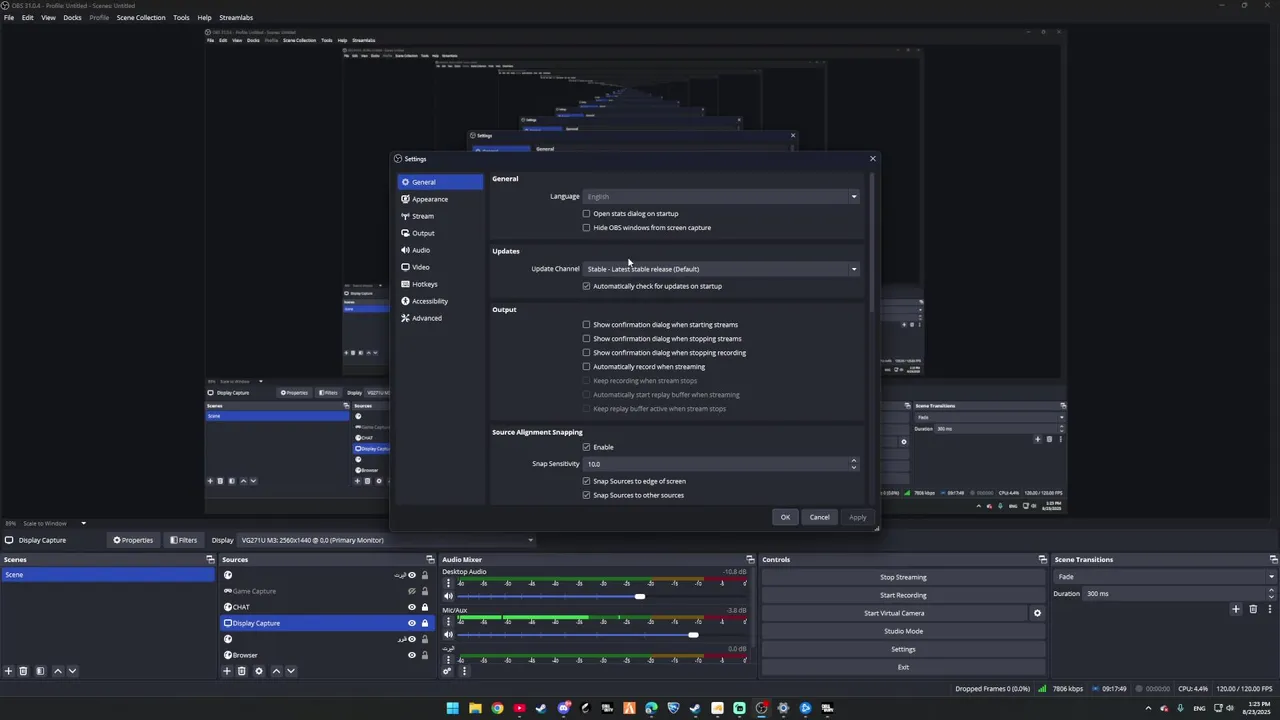Click the trash icon in the Scenes dock
This screenshot has height=720, width=1280.
point(23,671)
